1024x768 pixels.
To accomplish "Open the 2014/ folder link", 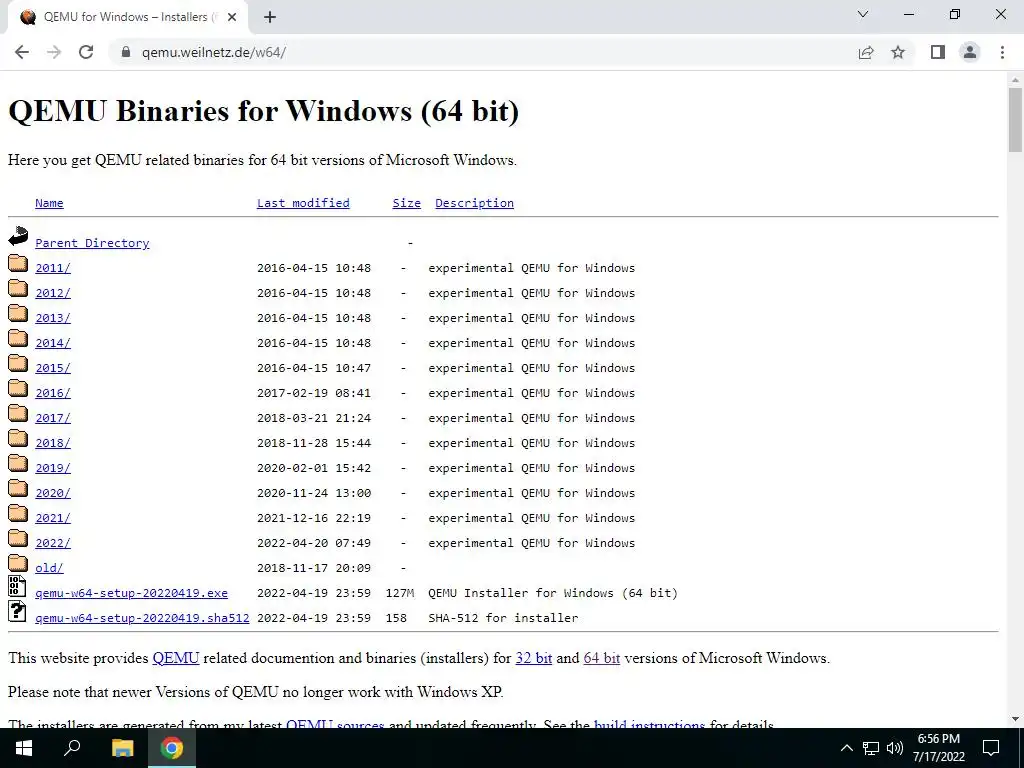I will (x=53, y=343).
